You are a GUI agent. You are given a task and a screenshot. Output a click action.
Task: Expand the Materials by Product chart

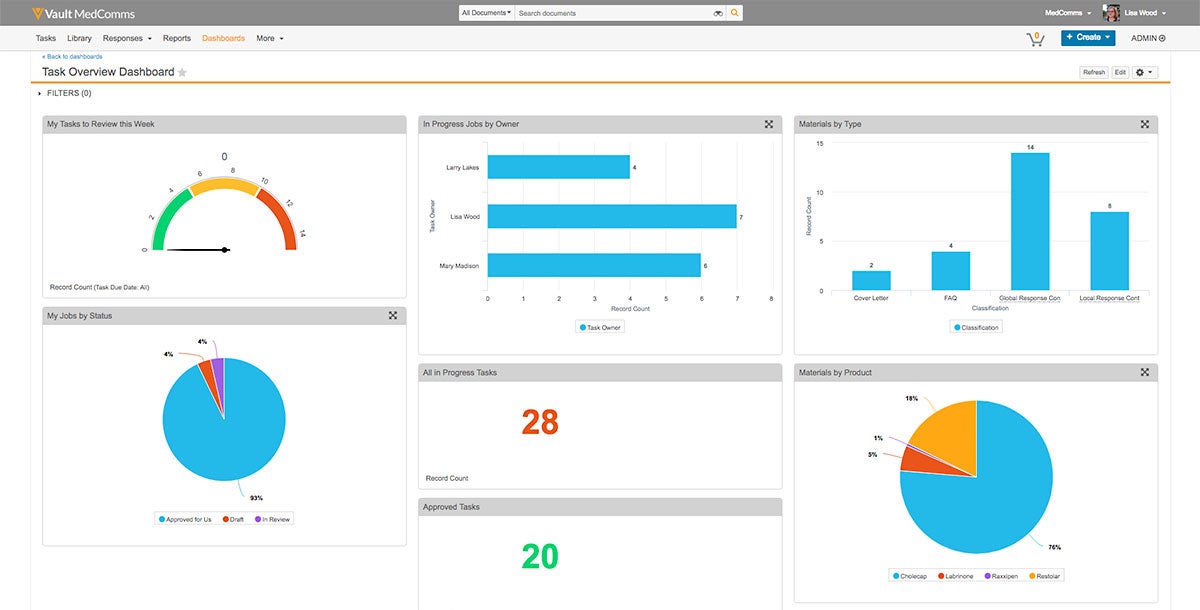point(1144,372)
